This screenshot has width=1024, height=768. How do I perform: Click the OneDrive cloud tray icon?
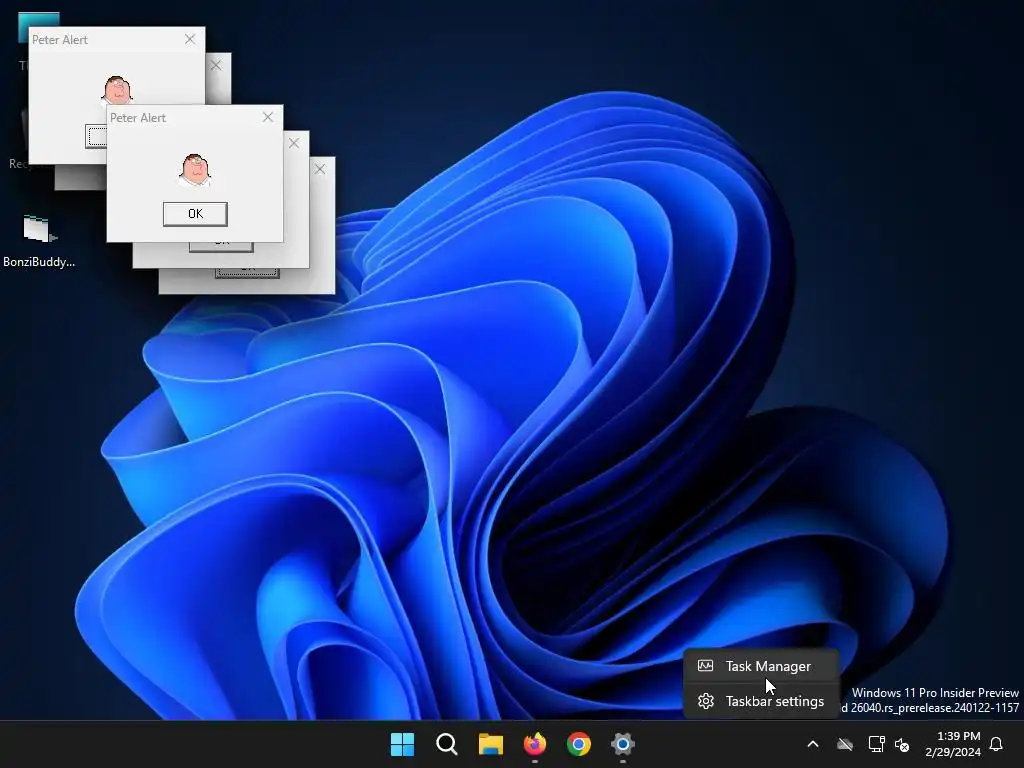click(x=845, y=744)
